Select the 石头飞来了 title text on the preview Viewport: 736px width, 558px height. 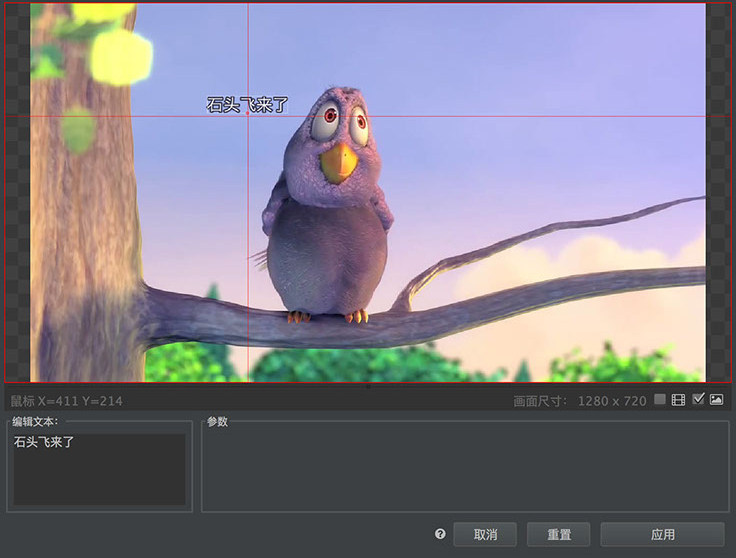(247, 105)
